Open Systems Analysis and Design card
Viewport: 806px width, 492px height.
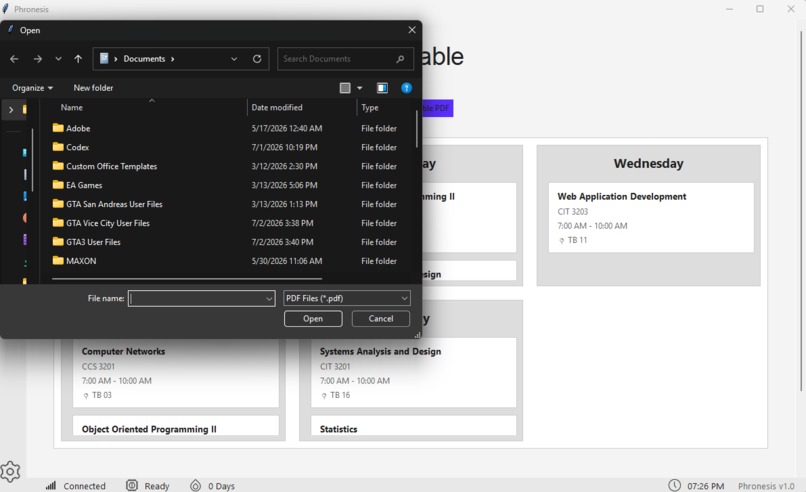414,373
